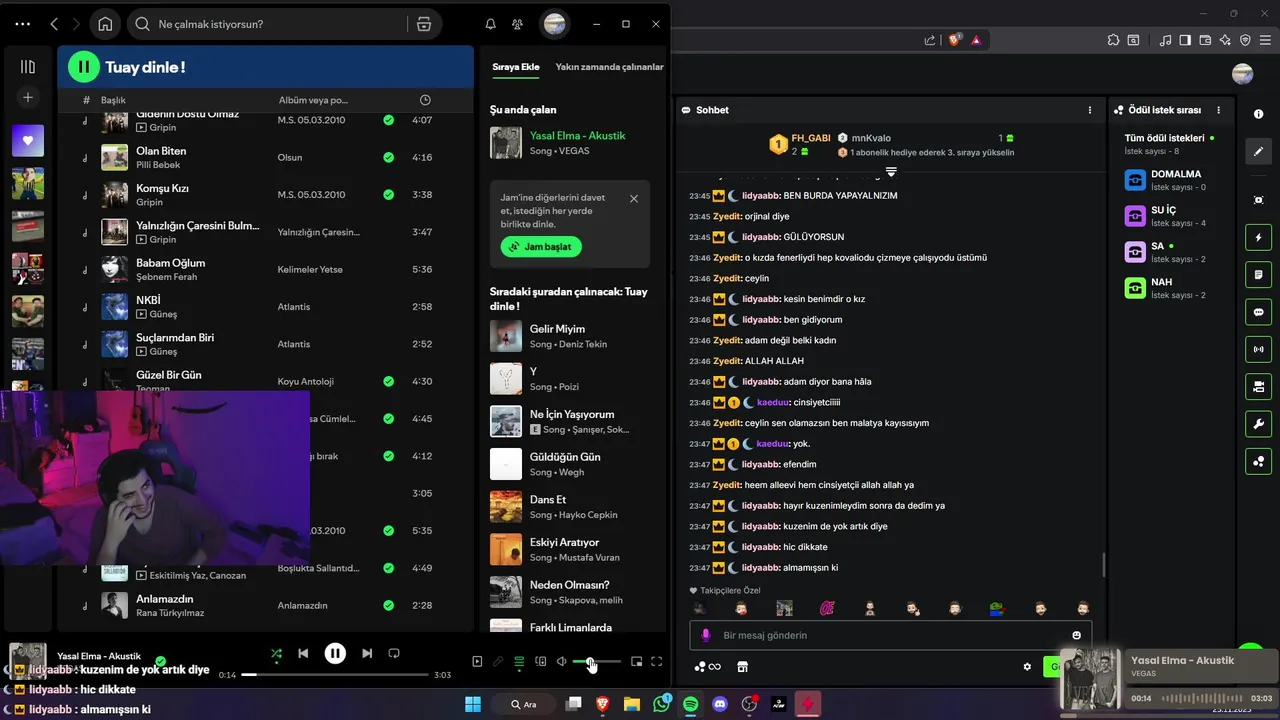This screenshot has width=1280, height=720.
Task: Toggle the saved checkmark for Olan Biten
Action: 388,157
